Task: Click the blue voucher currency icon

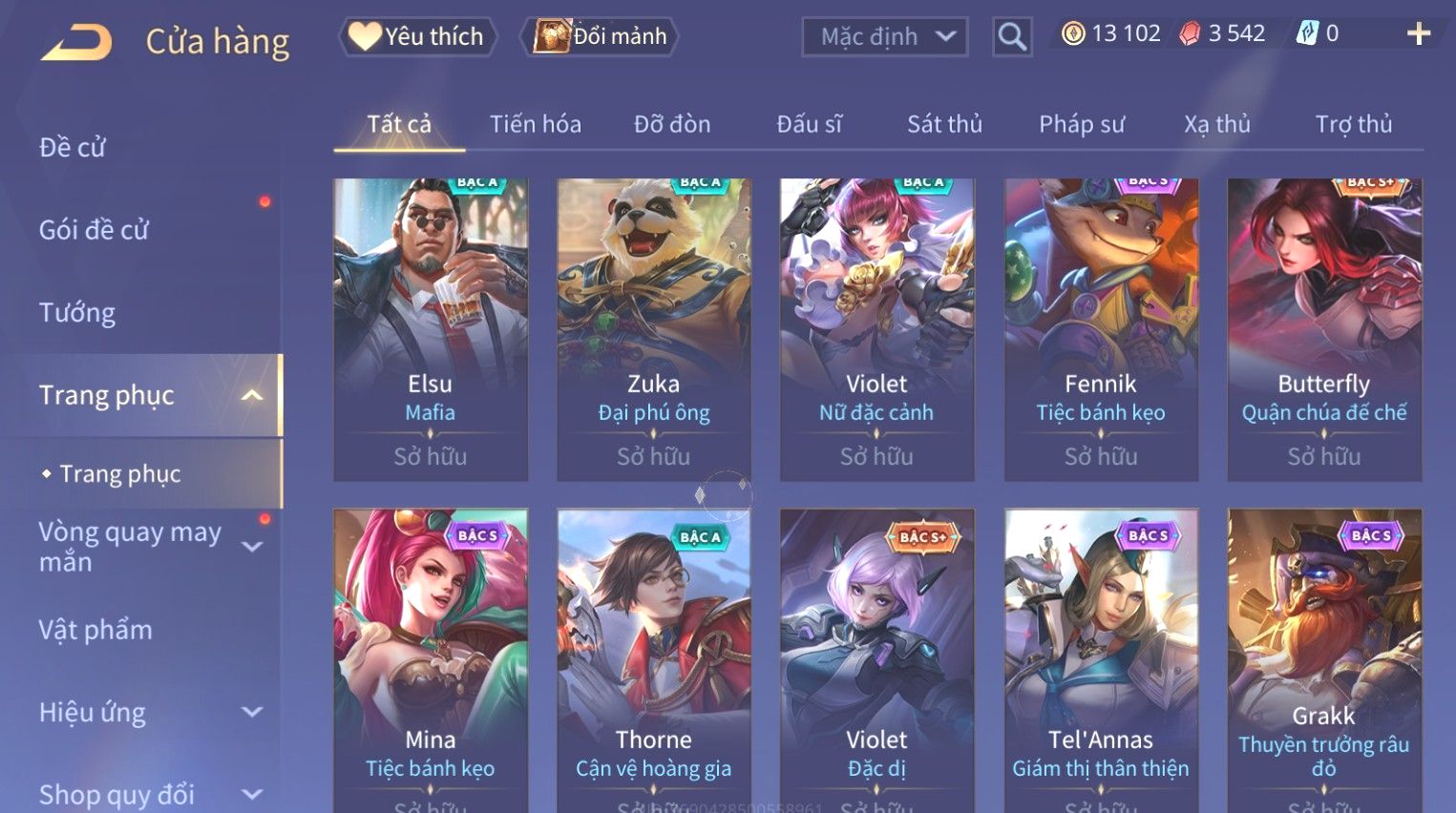Action: point(1307,33)
